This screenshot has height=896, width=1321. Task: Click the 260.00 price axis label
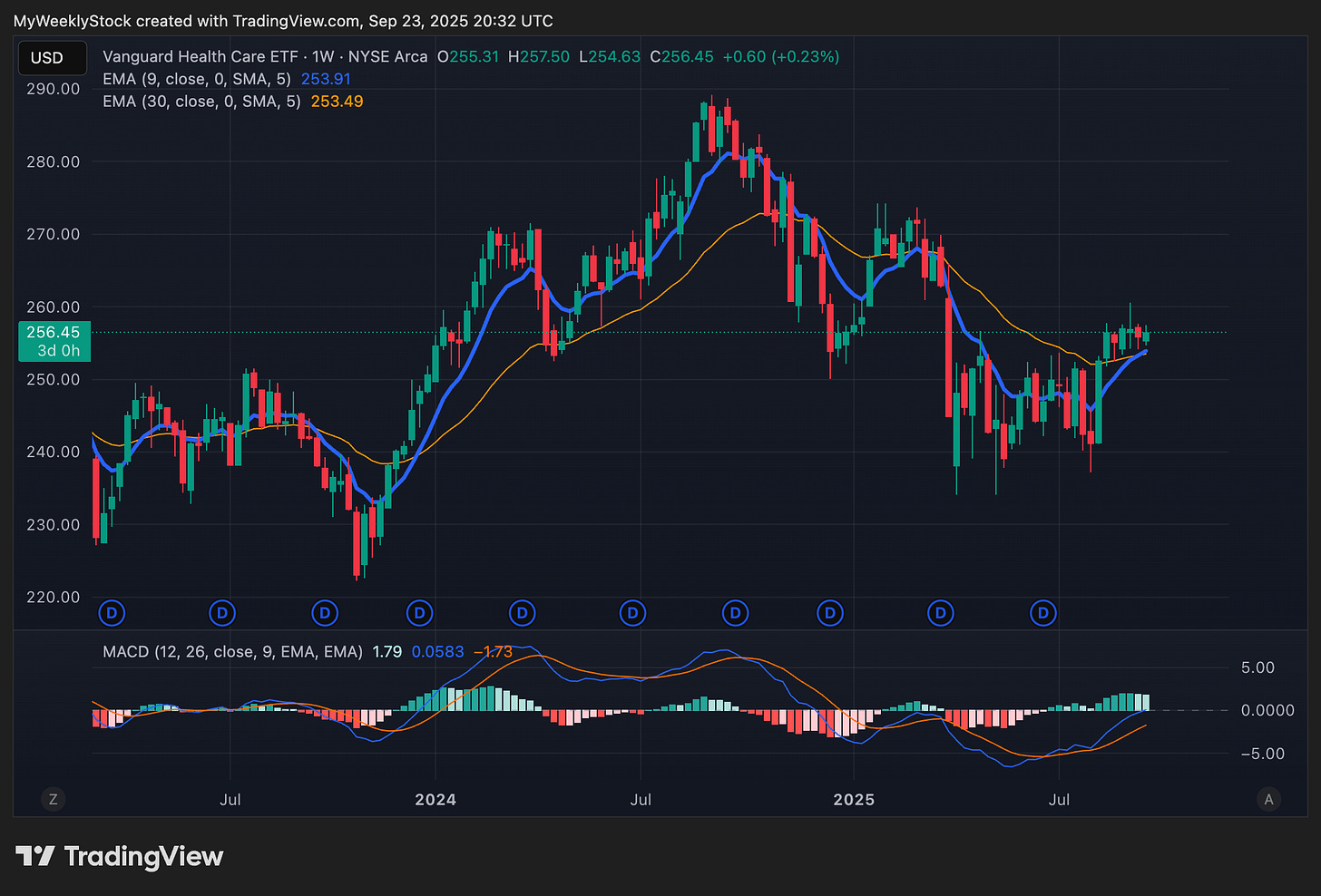53,307
